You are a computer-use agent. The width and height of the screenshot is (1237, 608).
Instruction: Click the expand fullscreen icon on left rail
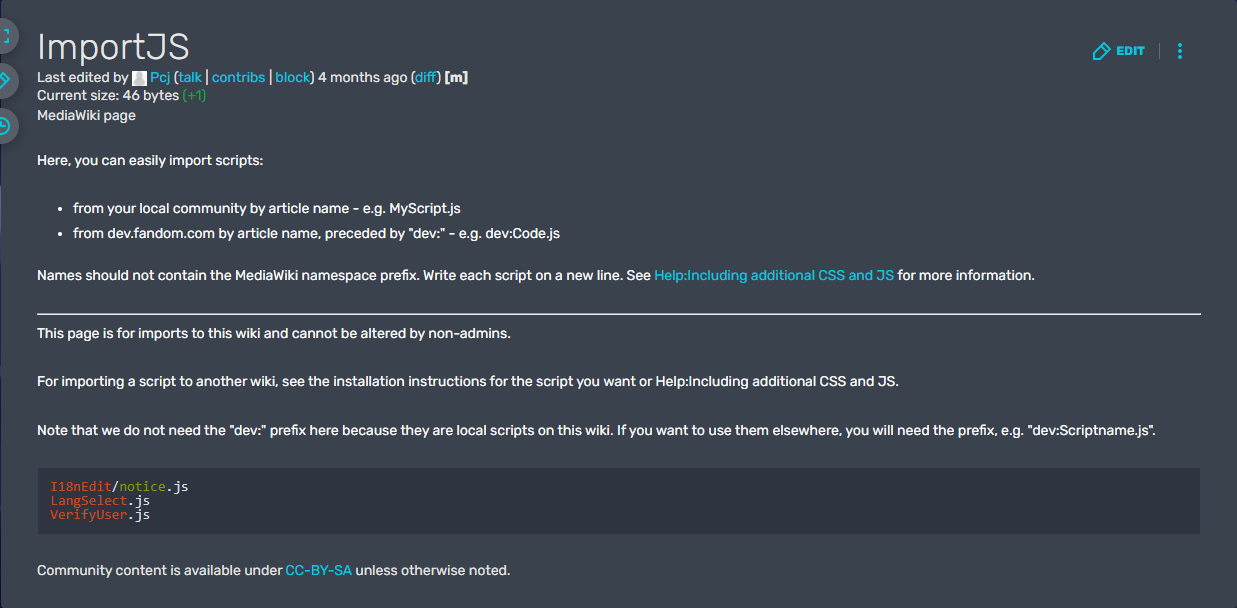(x=5, y=36)
